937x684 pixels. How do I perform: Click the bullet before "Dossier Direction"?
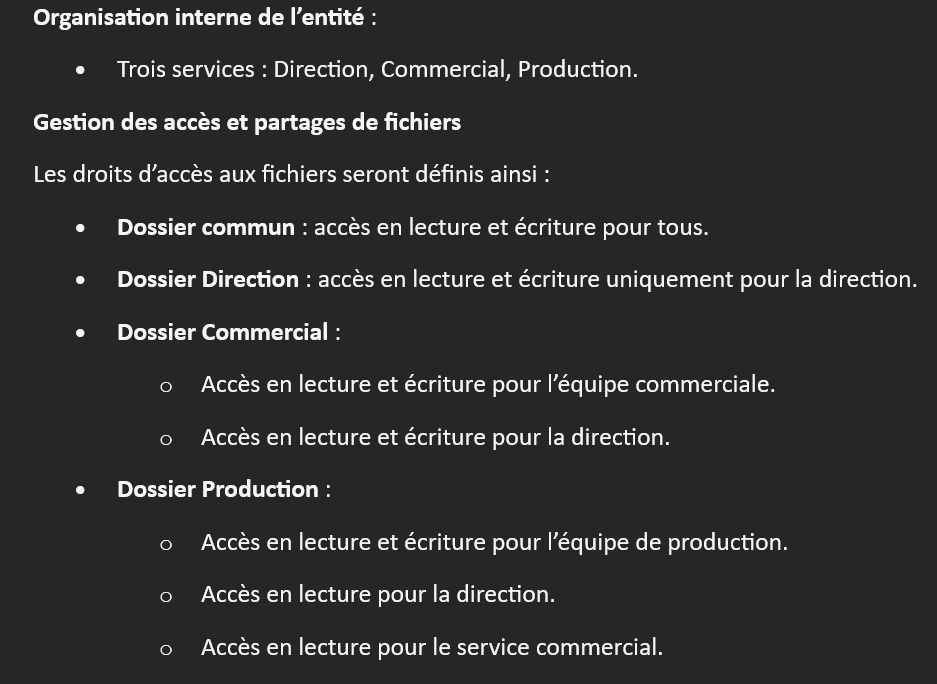click(80, 281)
